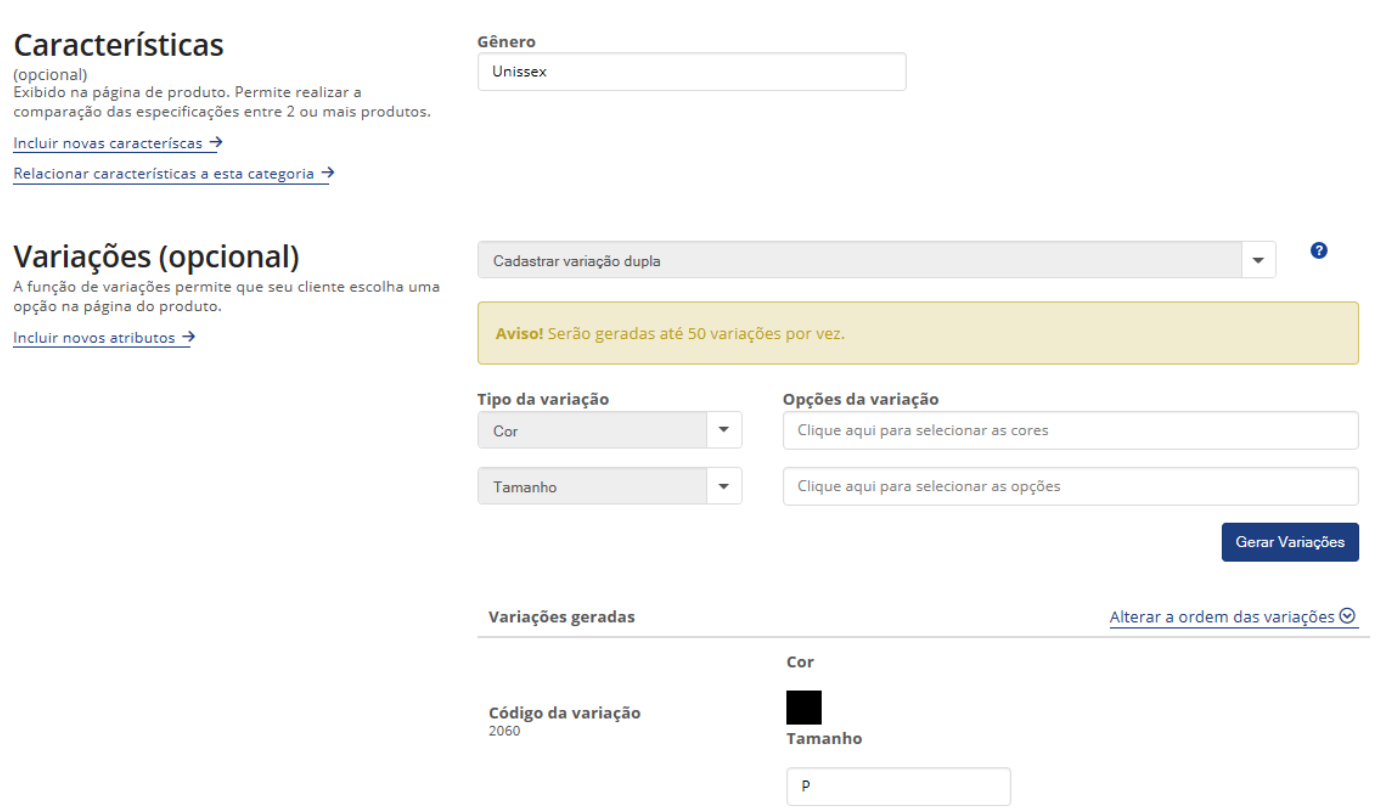1397x811 pixels.
Task: Click the 'Clique aqui para selecionar as cores' field
Action: (1070, 431)
